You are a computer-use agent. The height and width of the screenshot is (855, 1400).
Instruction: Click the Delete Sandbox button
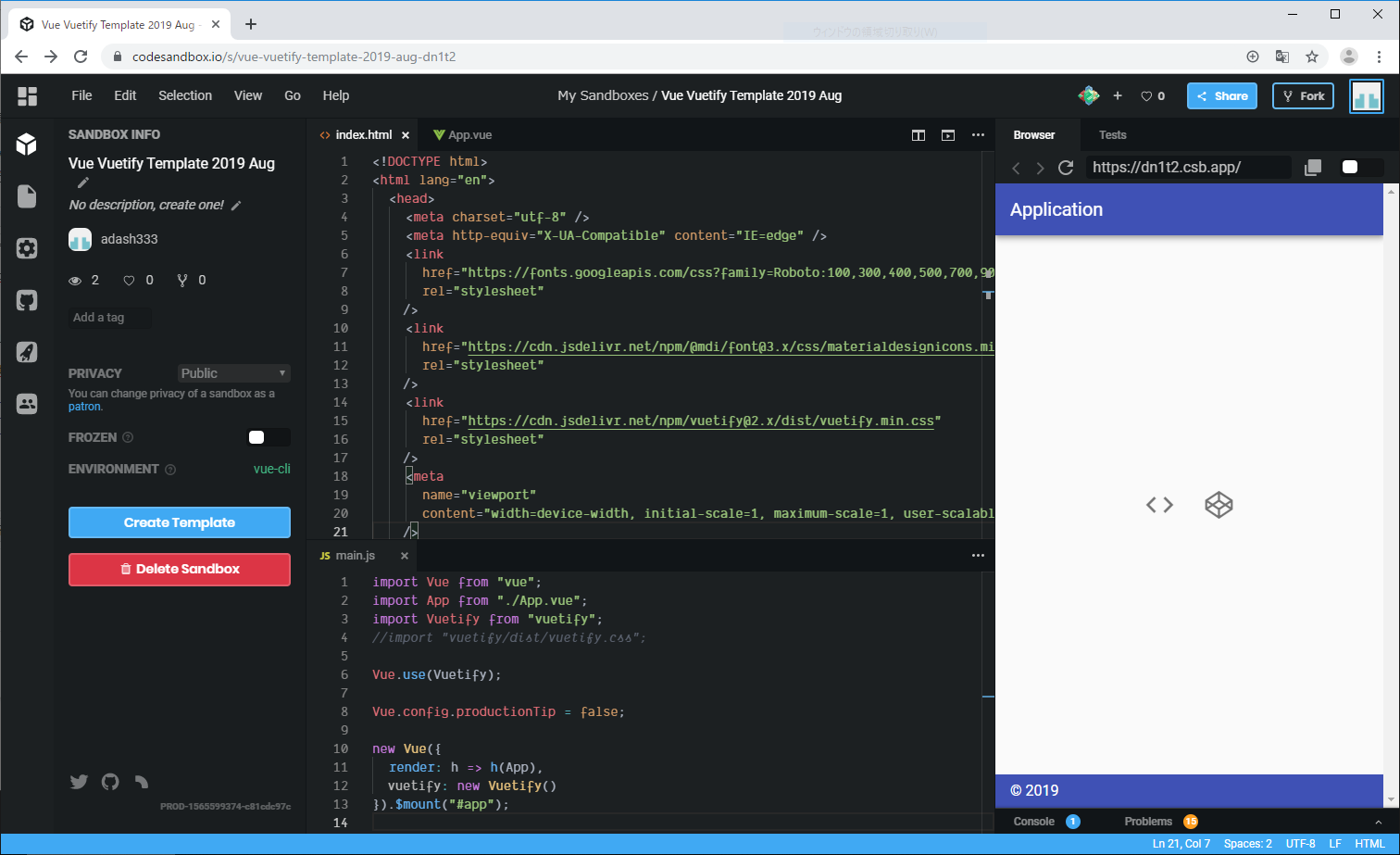click(180, 569)
